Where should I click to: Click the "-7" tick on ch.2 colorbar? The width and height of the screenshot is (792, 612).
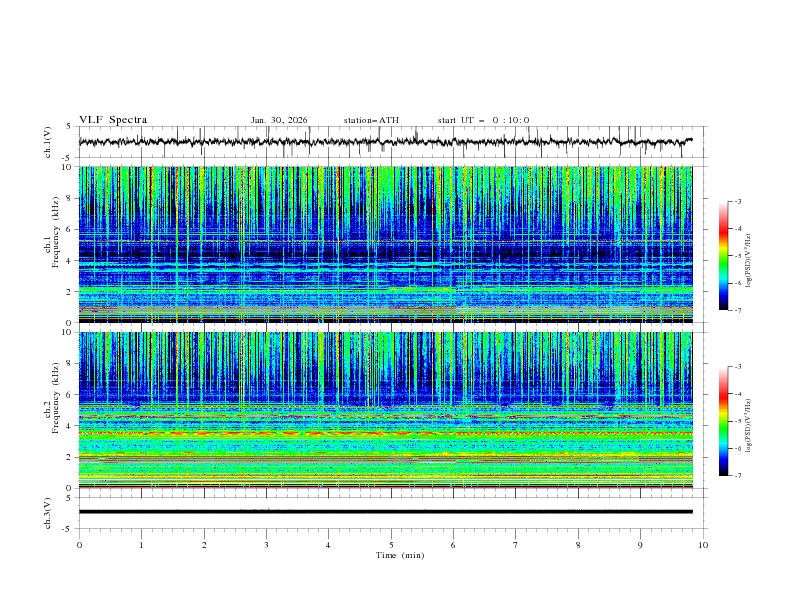coord(738,476)
